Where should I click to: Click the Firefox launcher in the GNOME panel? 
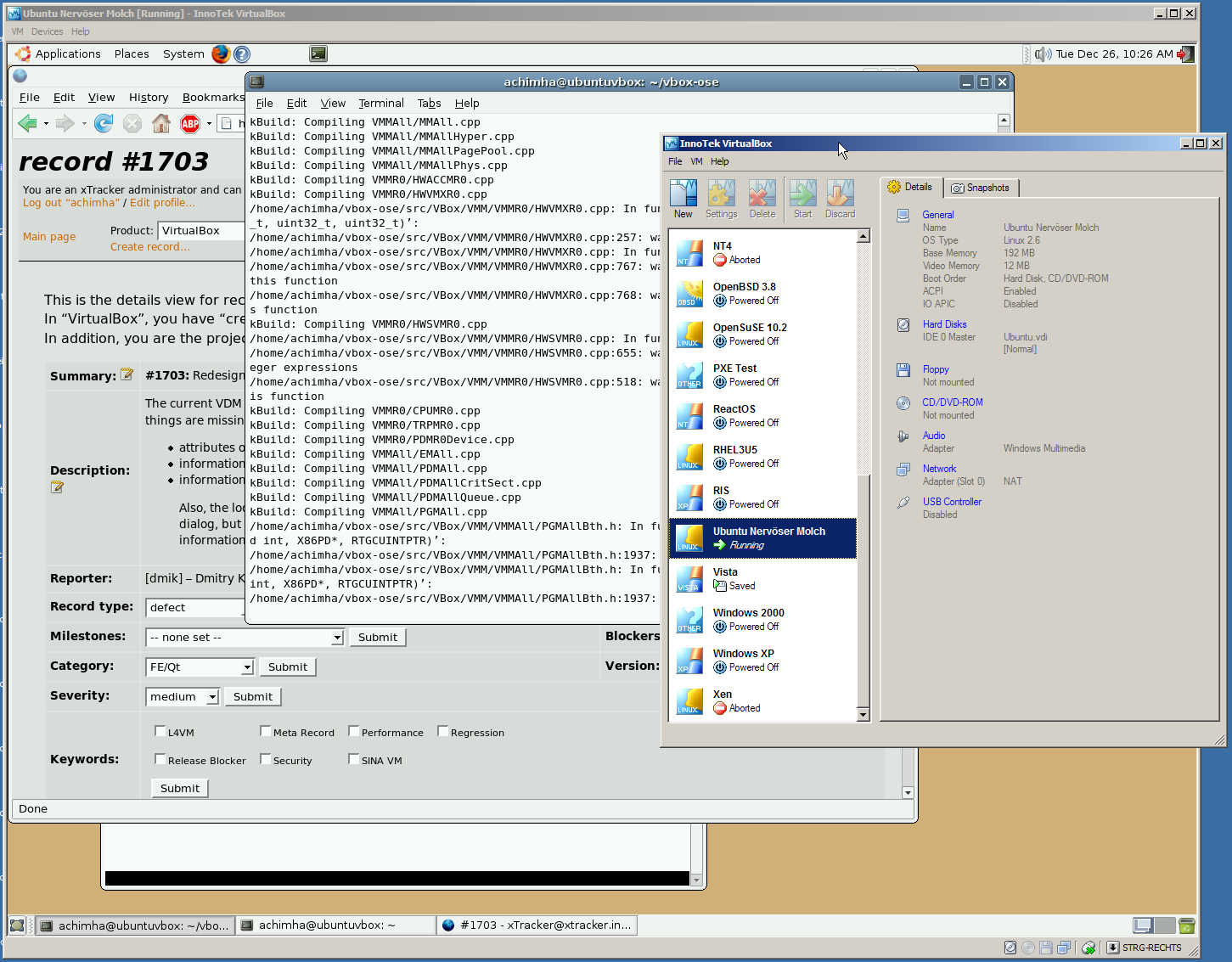pos(221,54)
